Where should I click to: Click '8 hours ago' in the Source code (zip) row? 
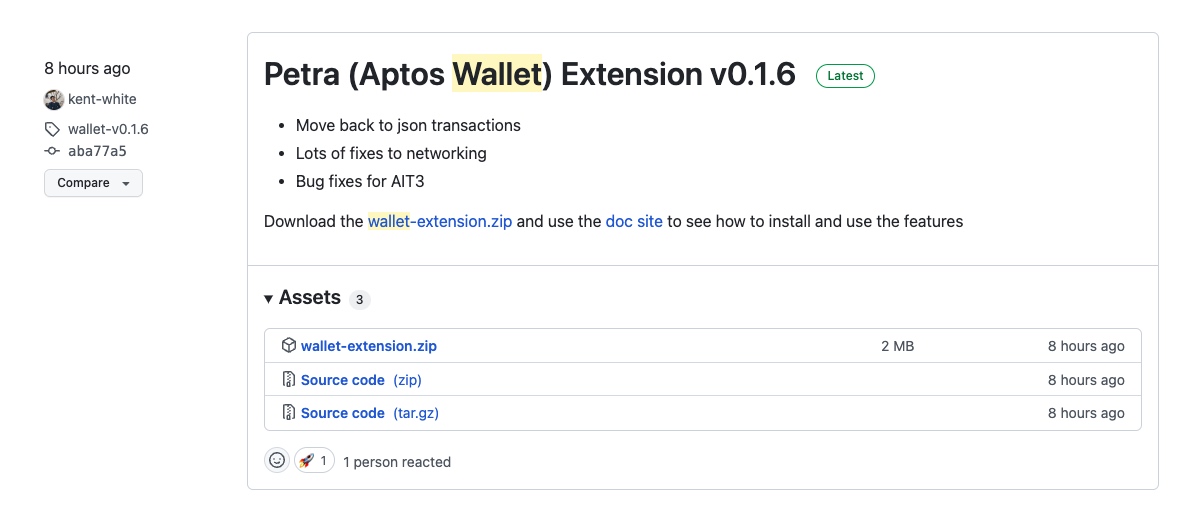pyautogui.click(x=1087, y=380)
